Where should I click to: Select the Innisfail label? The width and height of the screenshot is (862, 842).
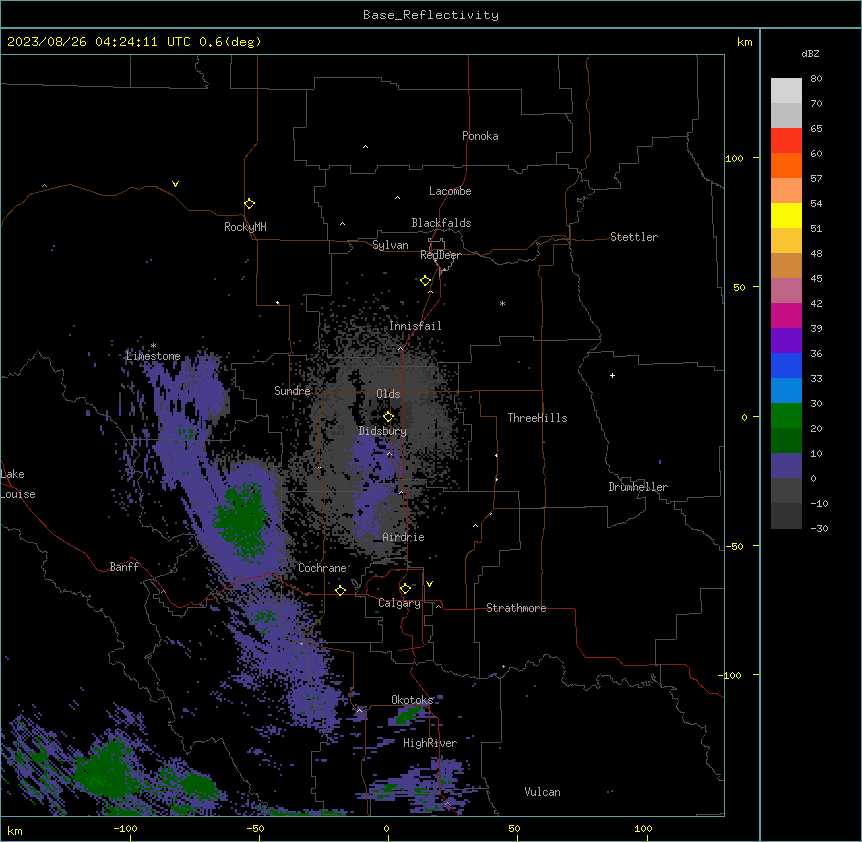[415, 326]
